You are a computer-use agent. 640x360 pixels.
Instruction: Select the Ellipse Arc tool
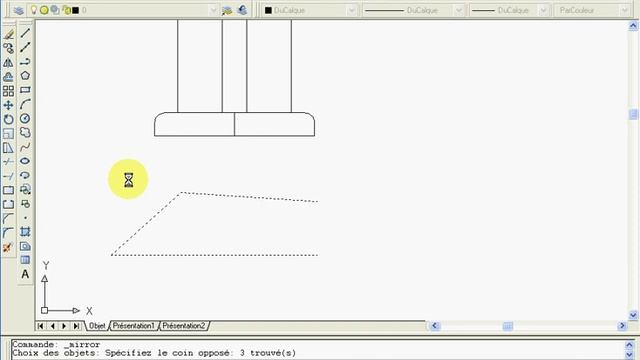[25, 175]
